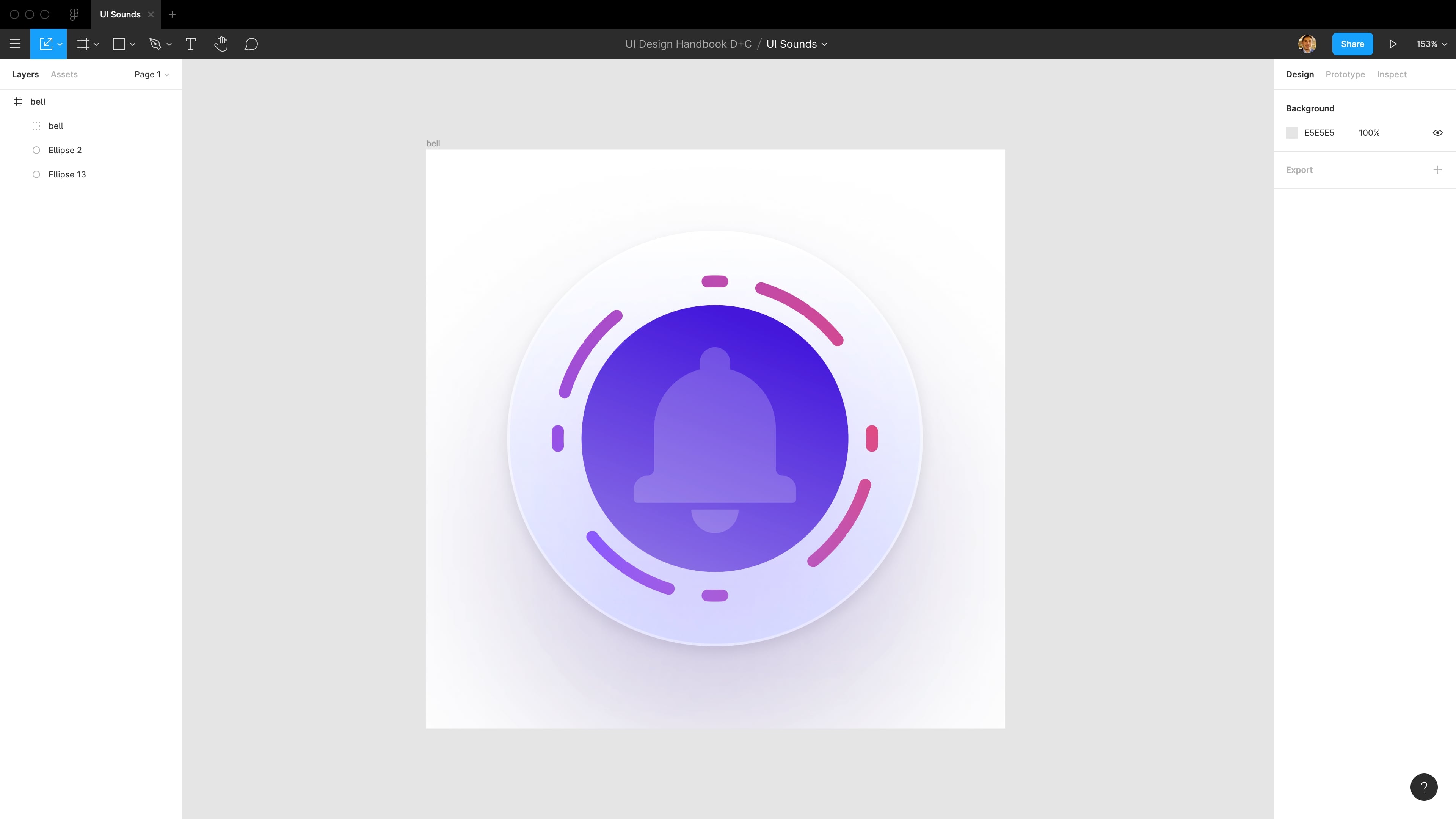Click the E5E5E5 background color swatch
This screenshot has width=1456, height=819.
1292,132
